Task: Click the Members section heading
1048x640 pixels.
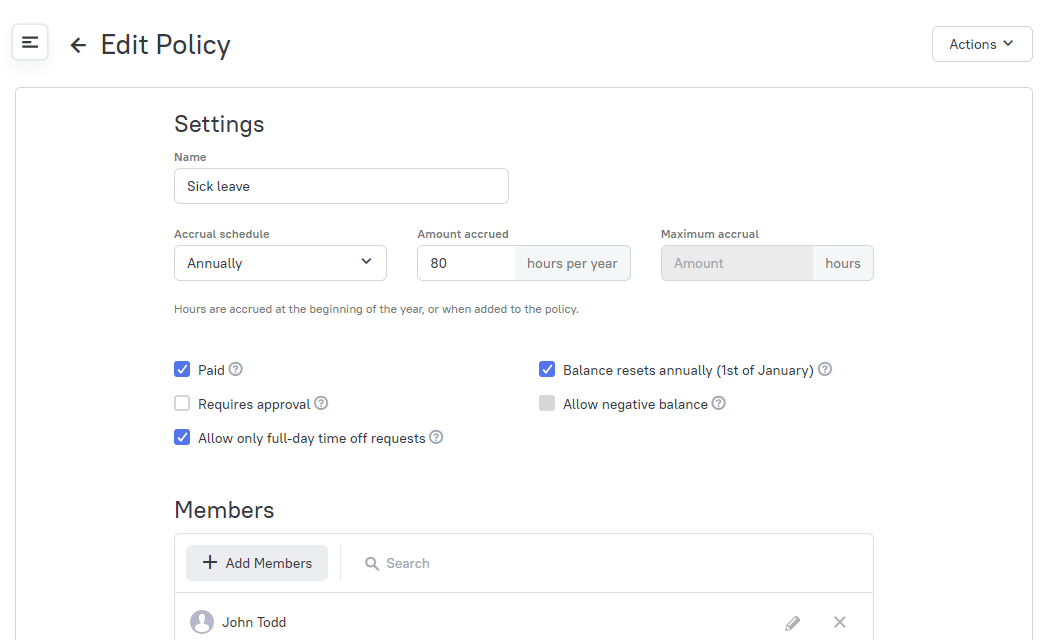Action: click(x=224, y=510)
